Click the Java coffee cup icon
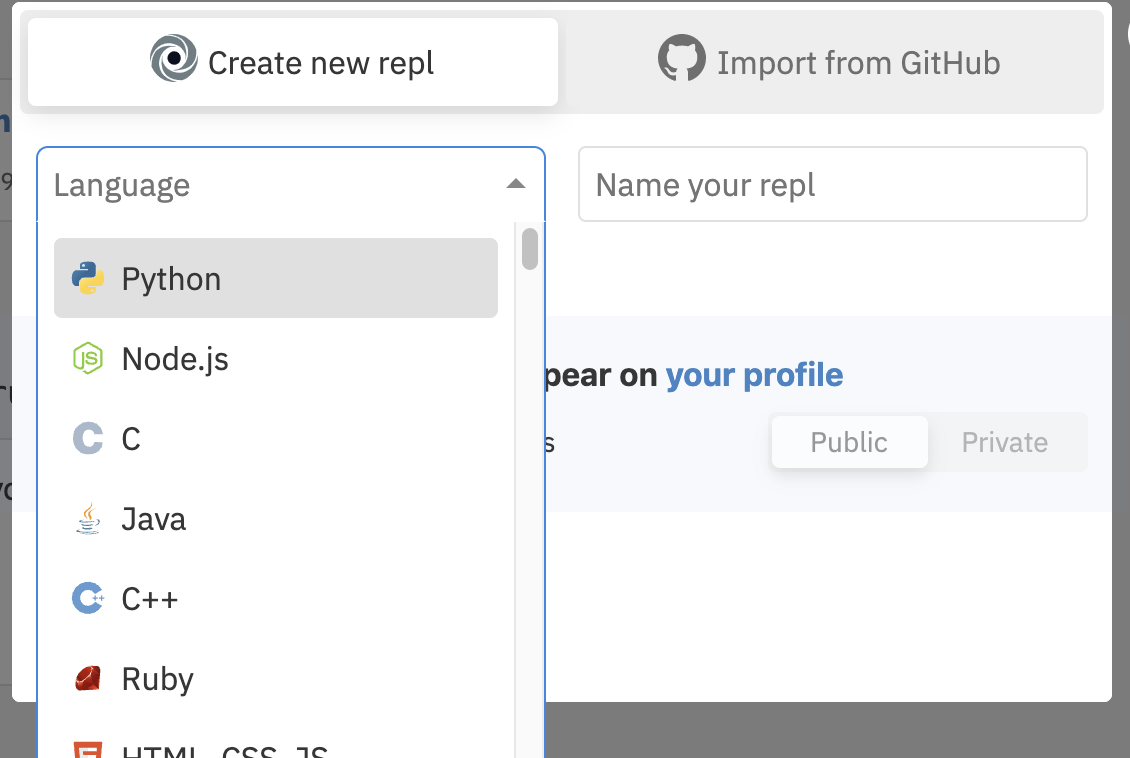 click(x=88, y=519)
